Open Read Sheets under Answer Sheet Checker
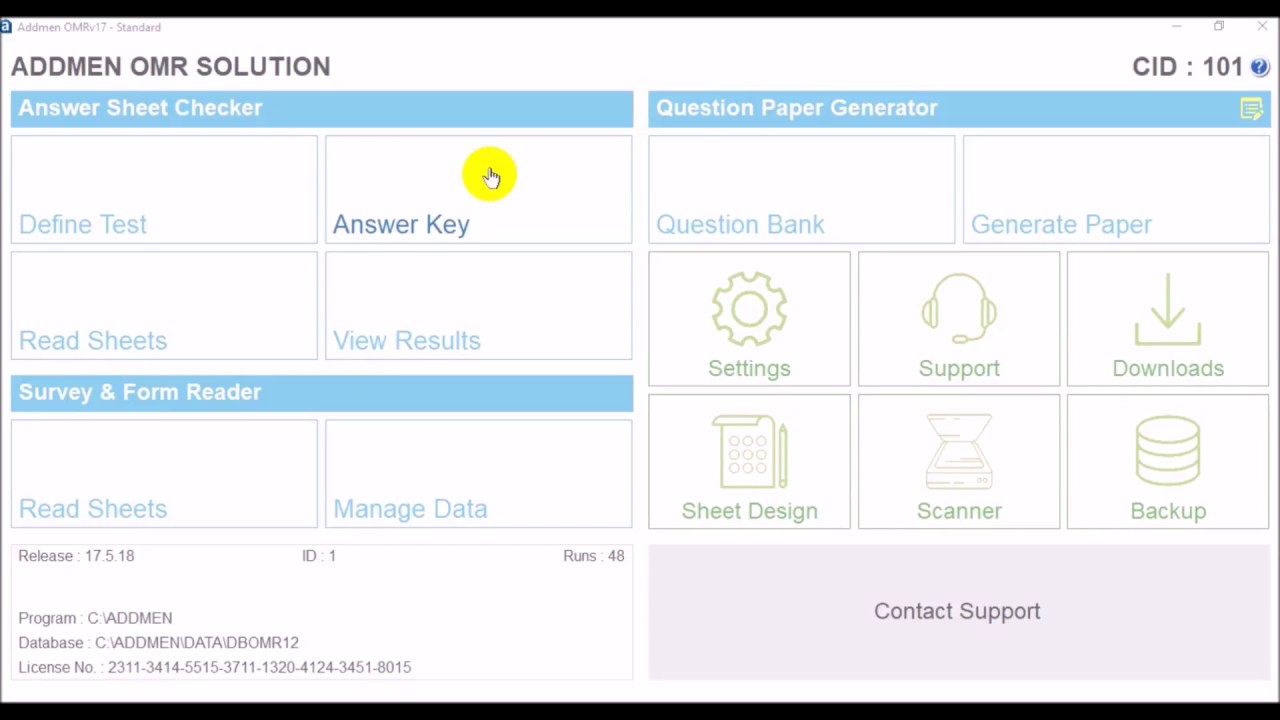 (164, 306)
